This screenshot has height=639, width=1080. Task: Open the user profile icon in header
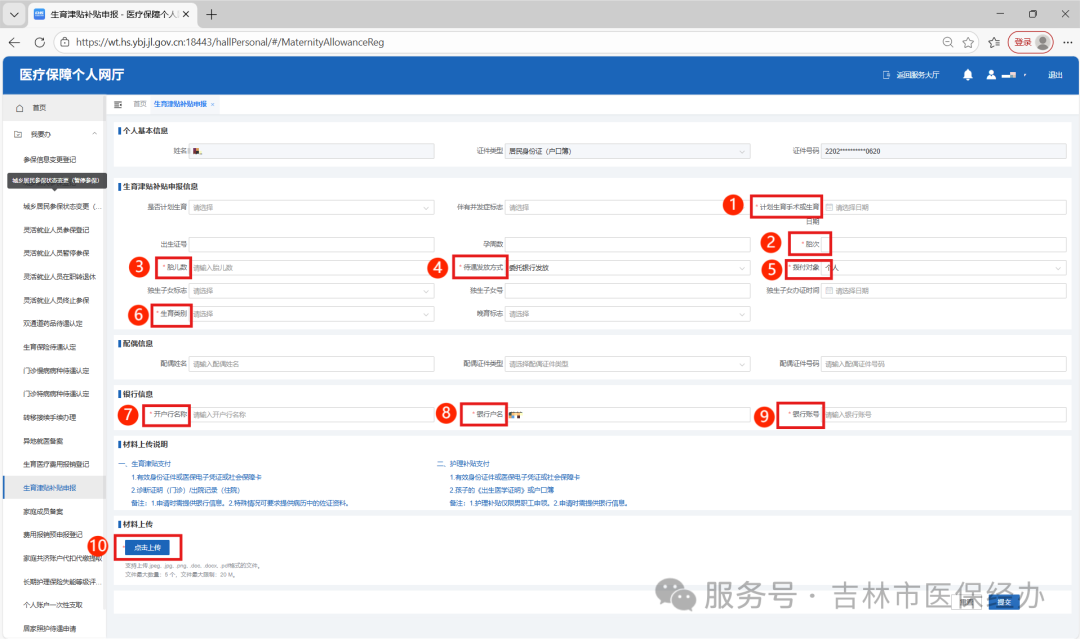(x=990, y=74)
